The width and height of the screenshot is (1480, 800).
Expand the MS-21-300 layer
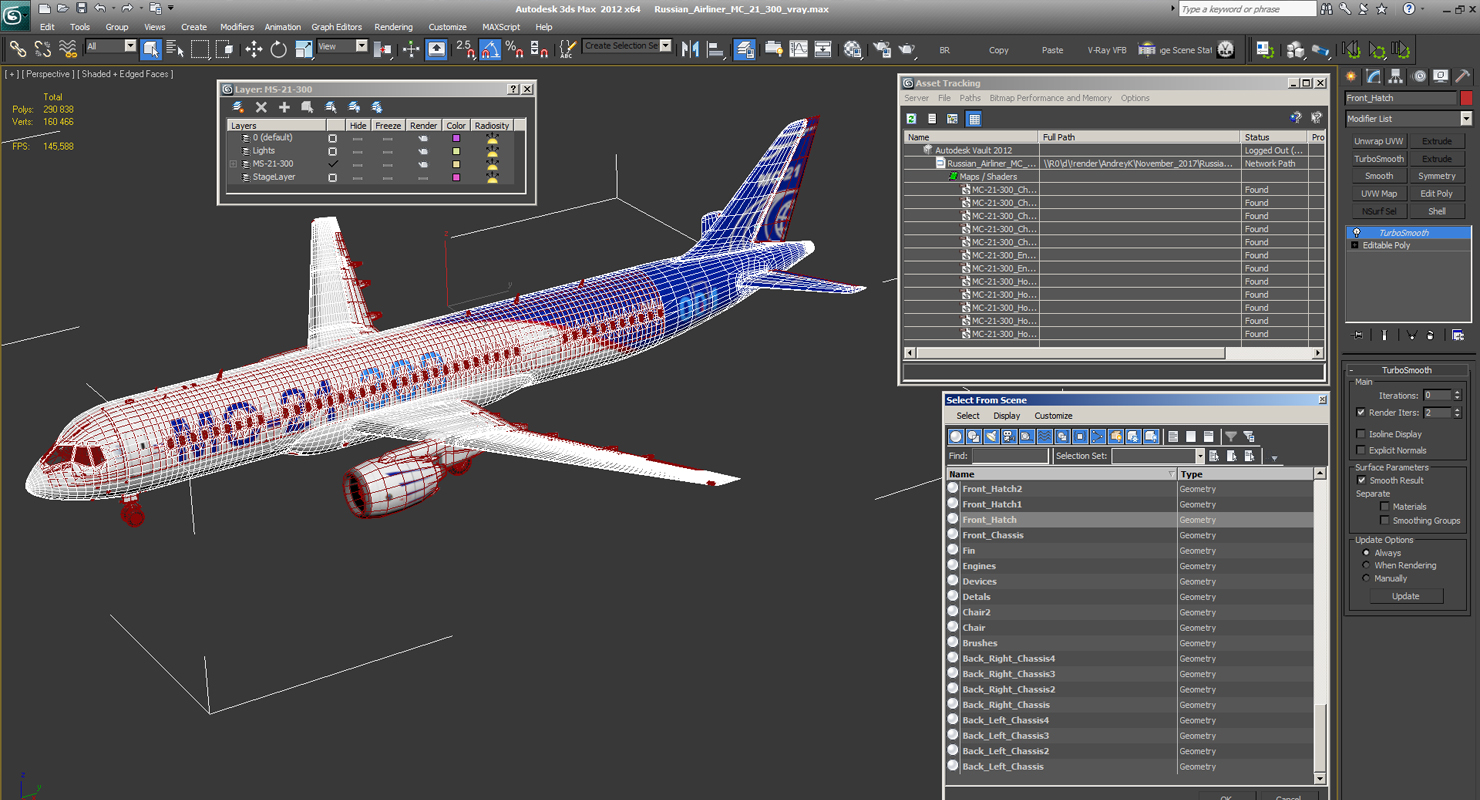click(x=233, y=164)
